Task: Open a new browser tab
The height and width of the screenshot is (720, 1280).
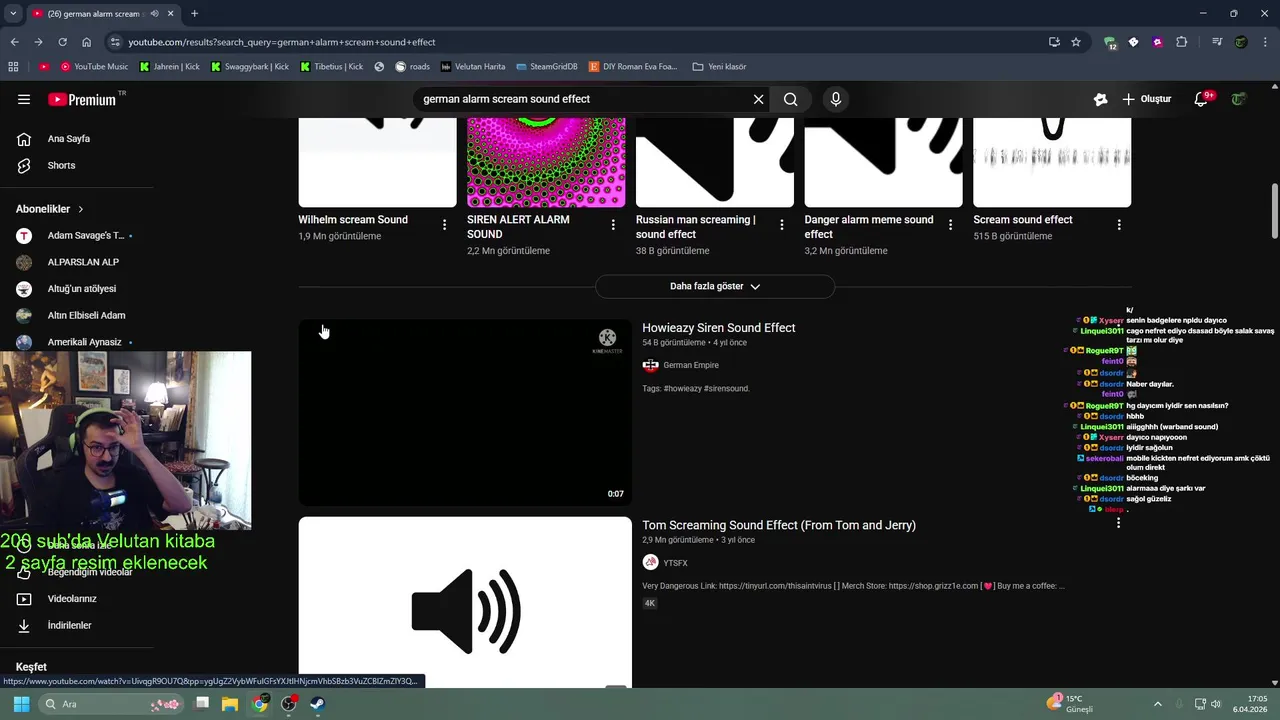Action: (194, 13)
